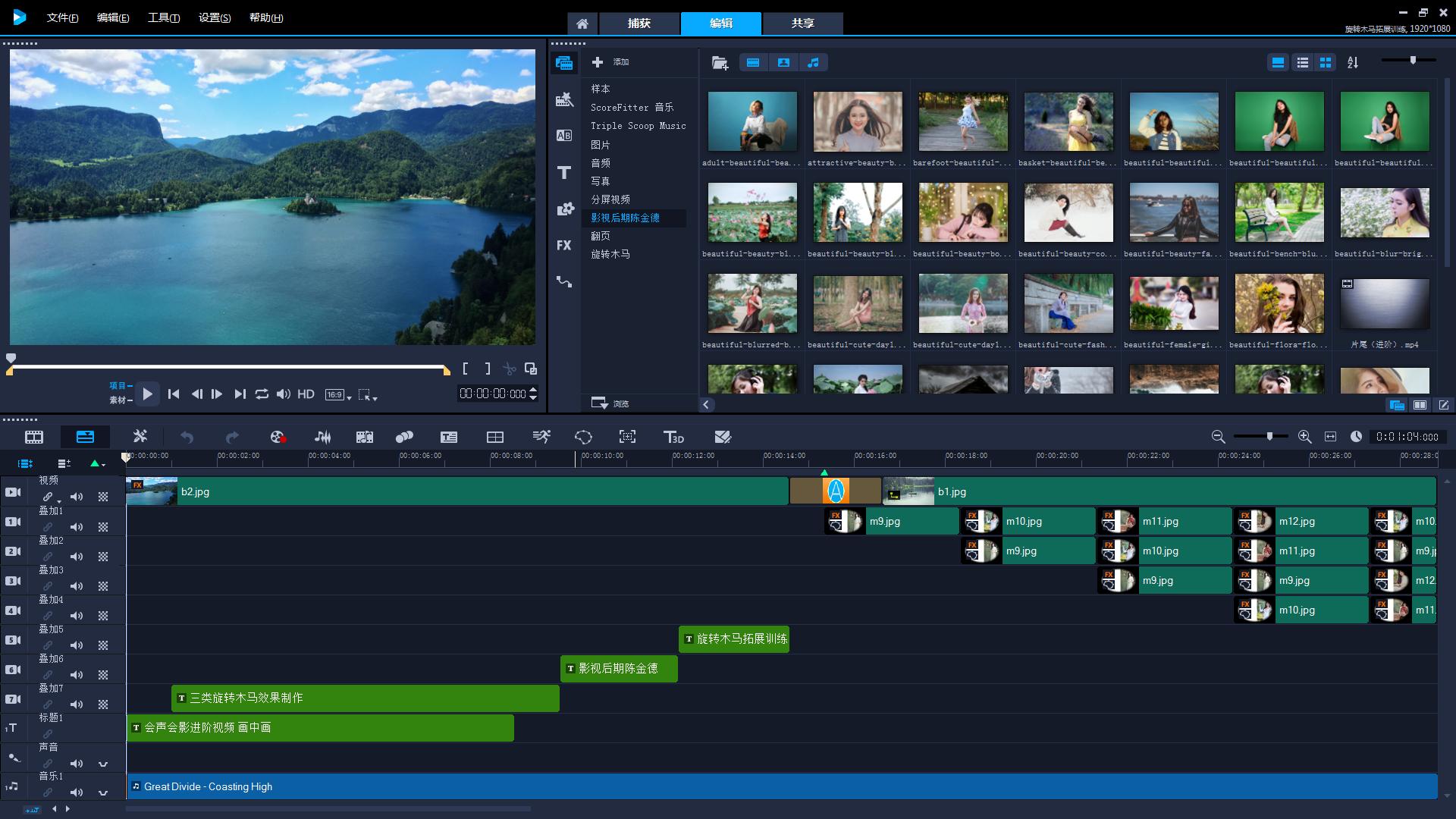Toggle repeat playback loop button
Viewport: 1456px width, 819px height.
(x=262, y=394)
